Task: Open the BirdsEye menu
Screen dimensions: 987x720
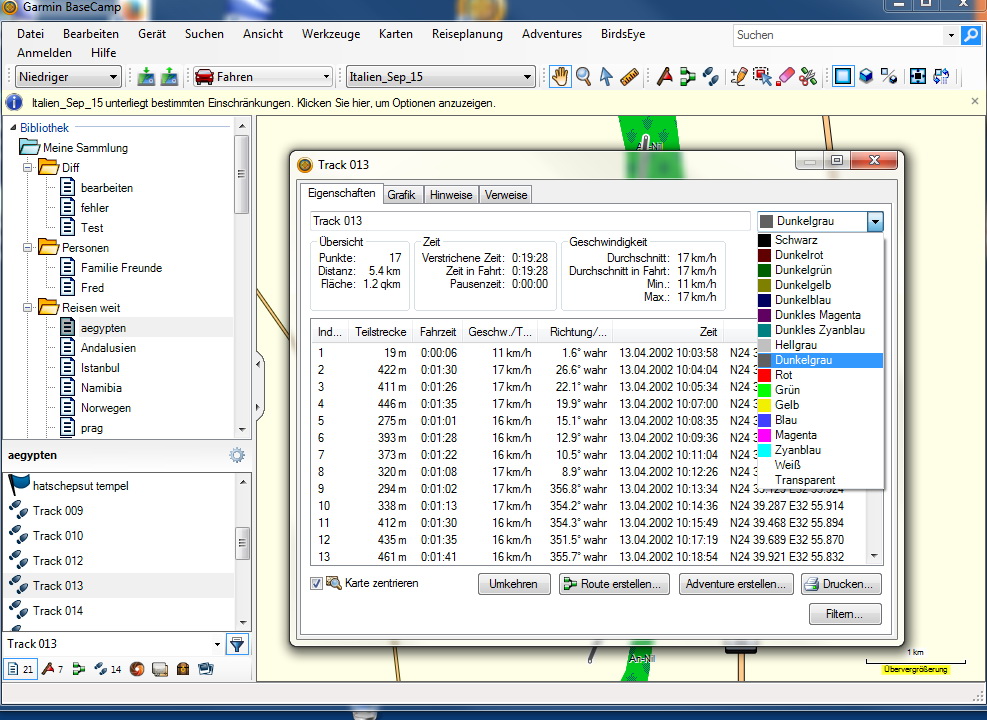Action: (623, 34)
